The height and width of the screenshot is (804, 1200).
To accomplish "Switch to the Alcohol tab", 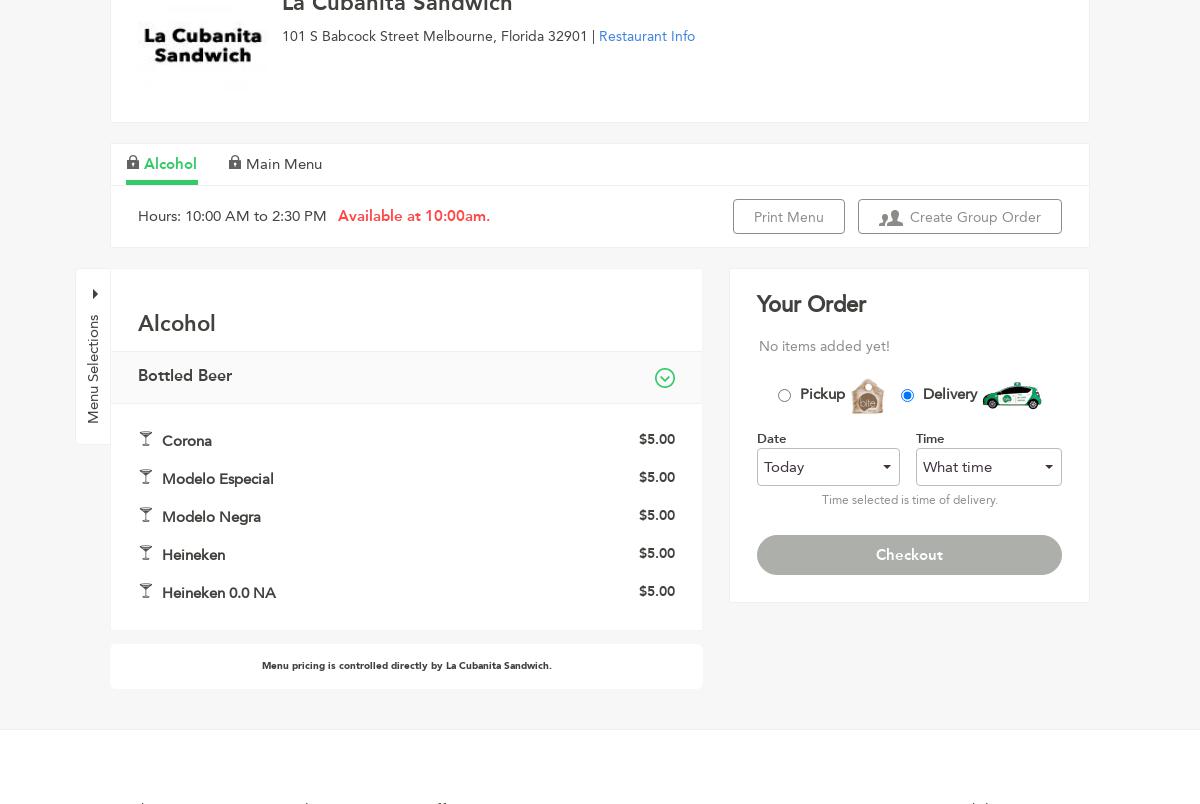I will (x=170, y=164).
